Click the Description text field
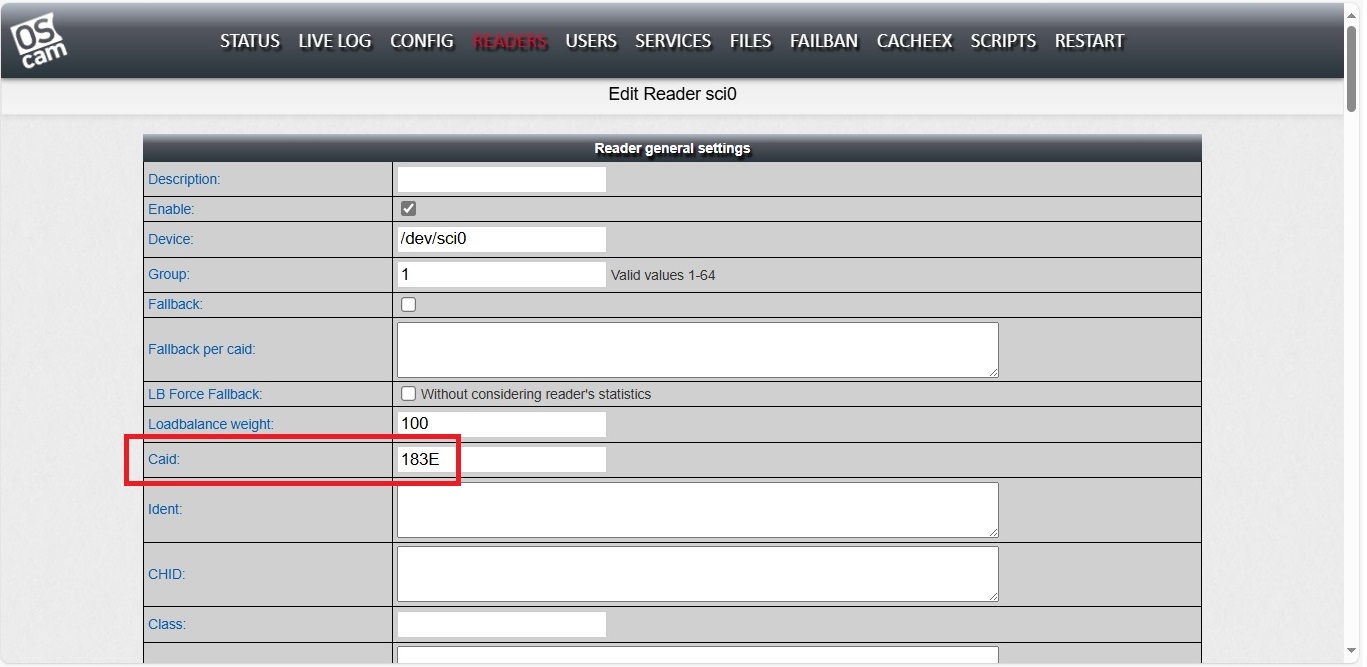 [501, 180]
